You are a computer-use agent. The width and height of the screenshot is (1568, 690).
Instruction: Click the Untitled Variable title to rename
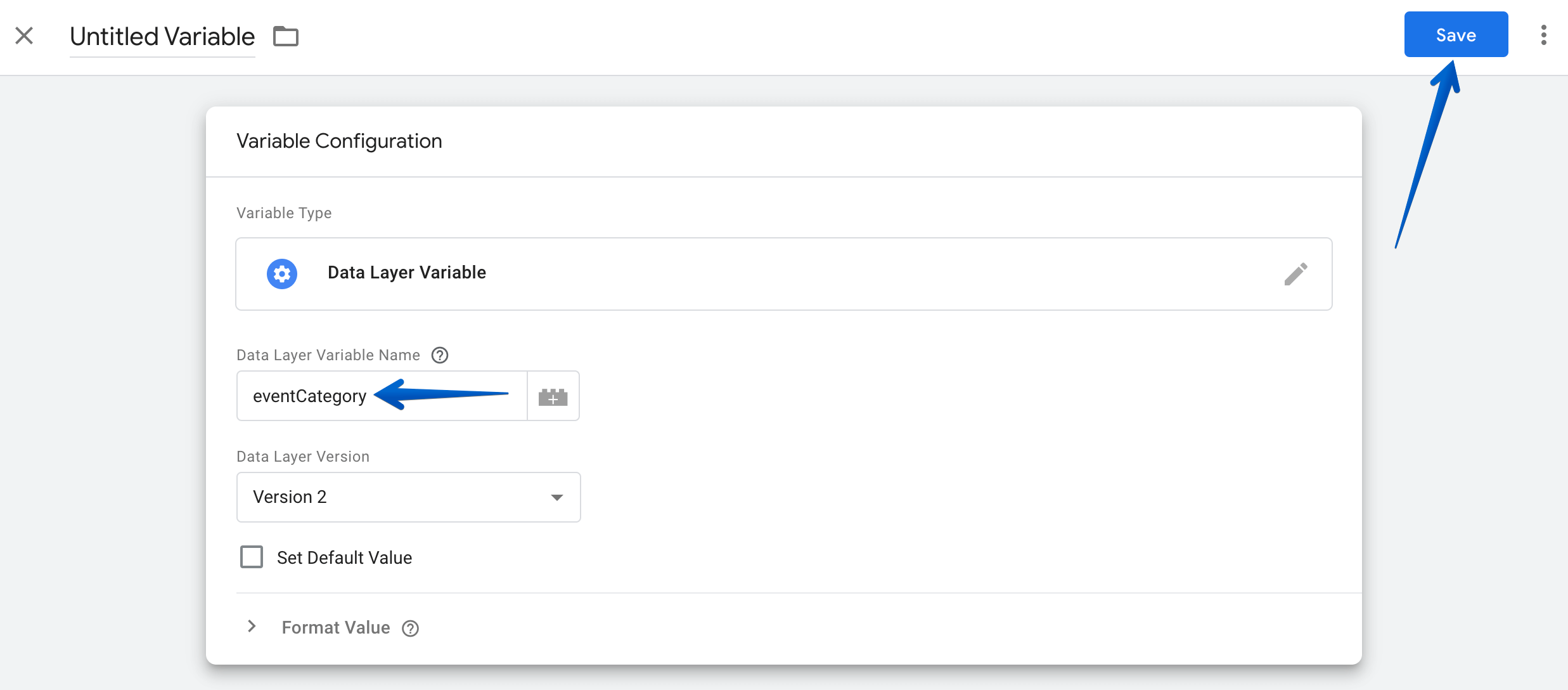click(x=162, y=37)
